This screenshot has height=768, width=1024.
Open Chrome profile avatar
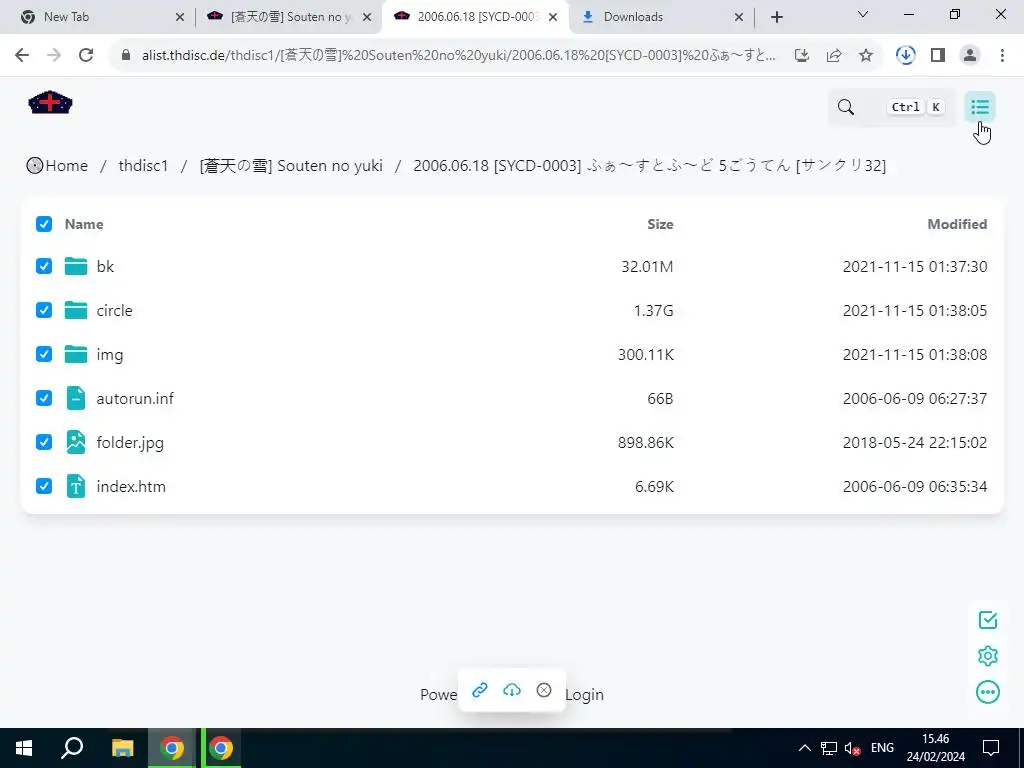coord(970,56)
